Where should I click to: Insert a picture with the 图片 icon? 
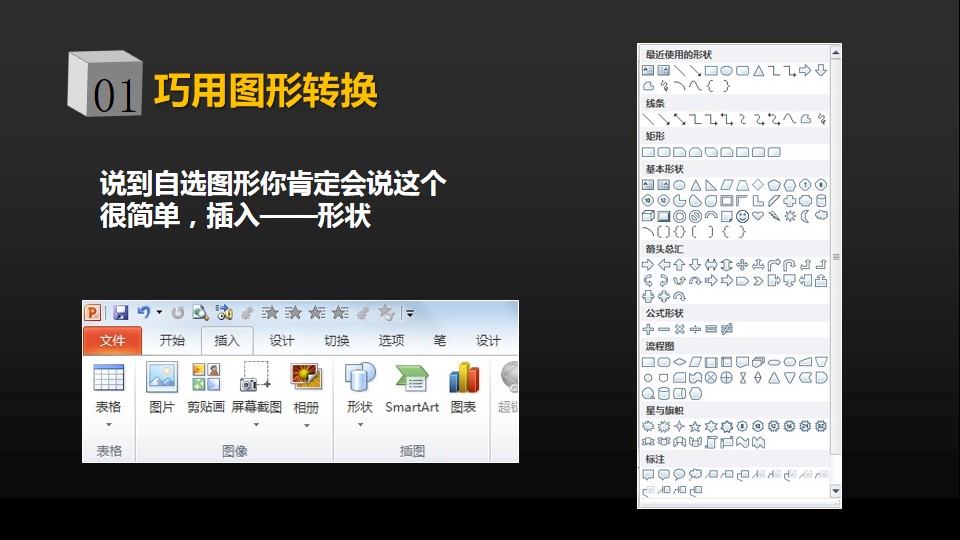[161, 387]
